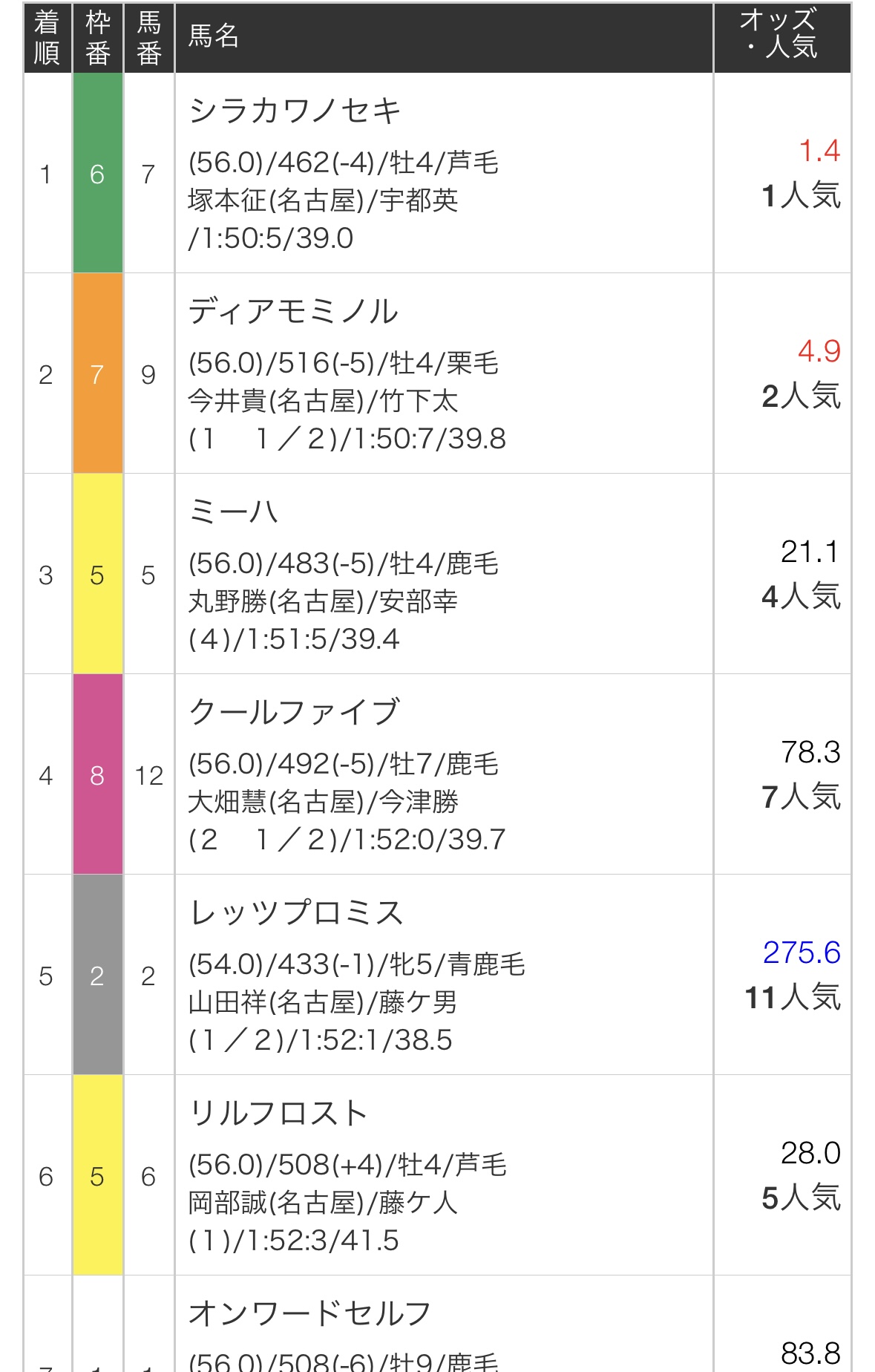Image resolution: width=875 pixels, height=1372 pixels.
Task: Open リルフロスト horse entry
Action: click(x=278, y=1113)
